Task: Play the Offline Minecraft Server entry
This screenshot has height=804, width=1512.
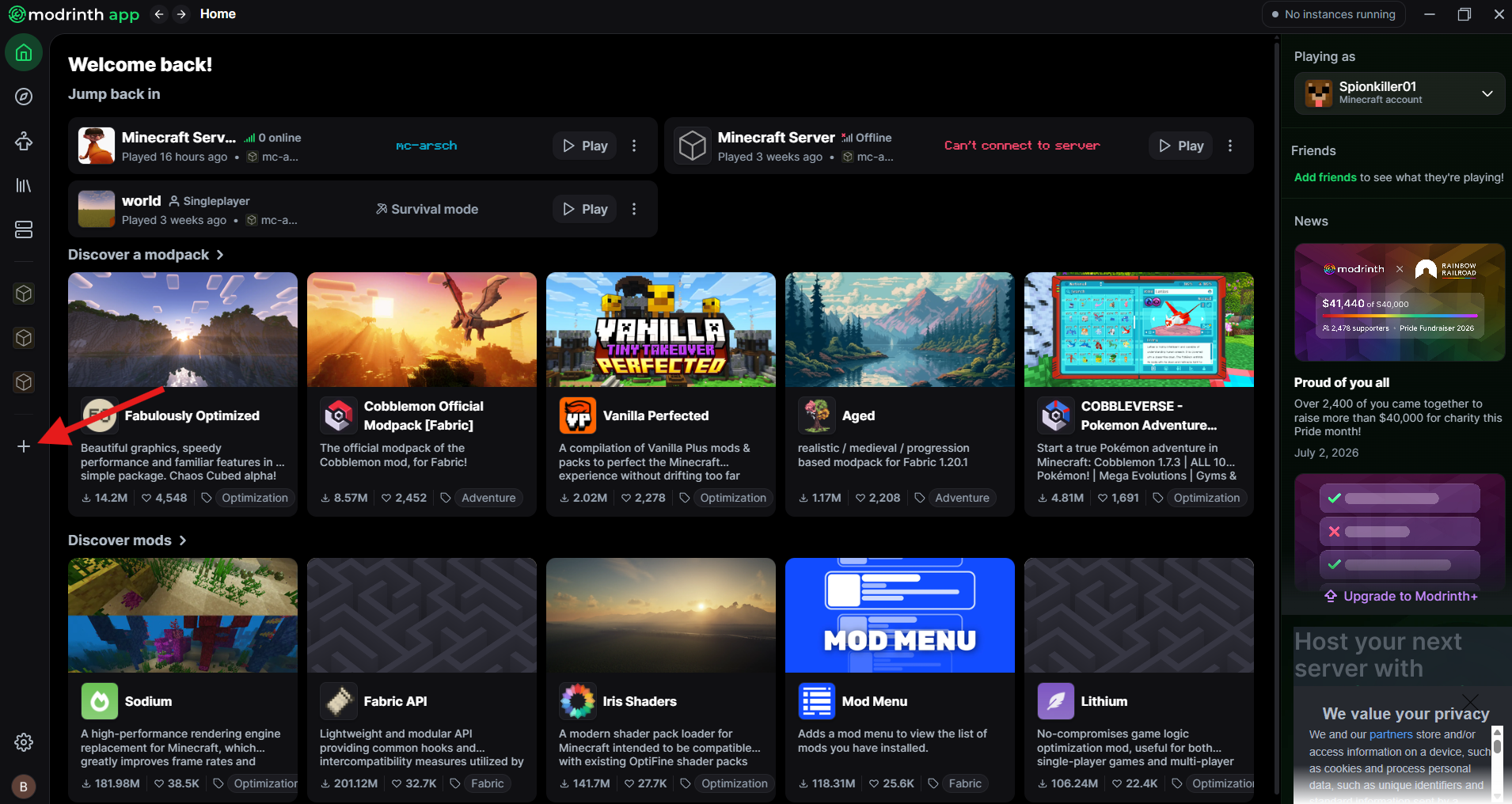Action: pyautogui.click(x=1181, y=146)
